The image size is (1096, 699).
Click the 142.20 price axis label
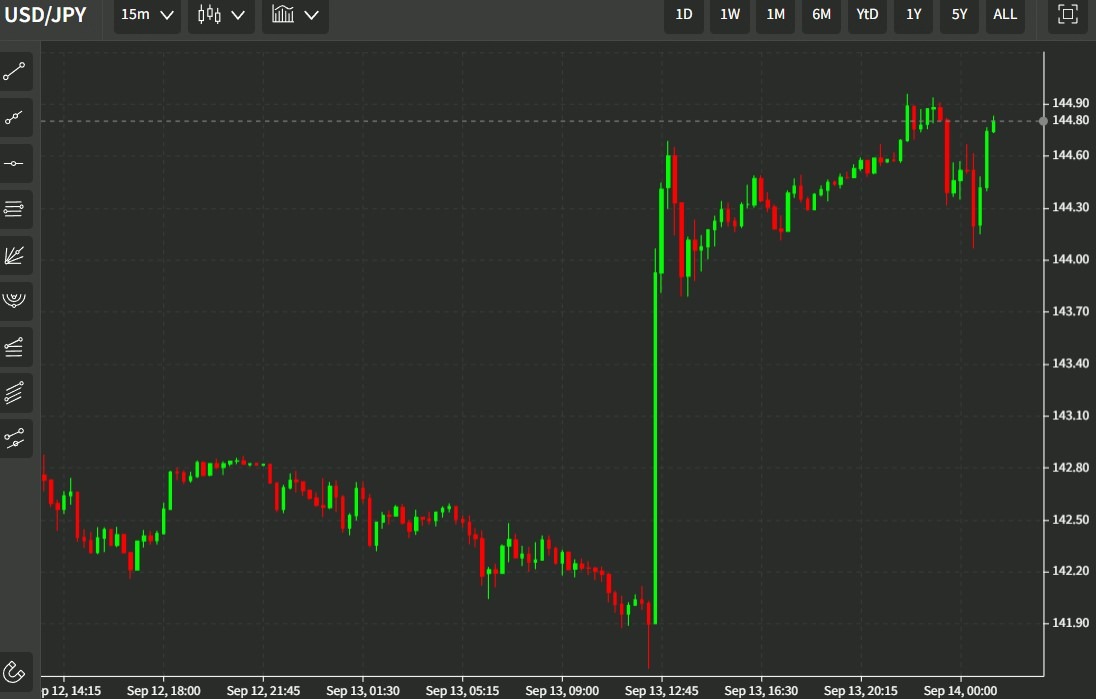1070,571
